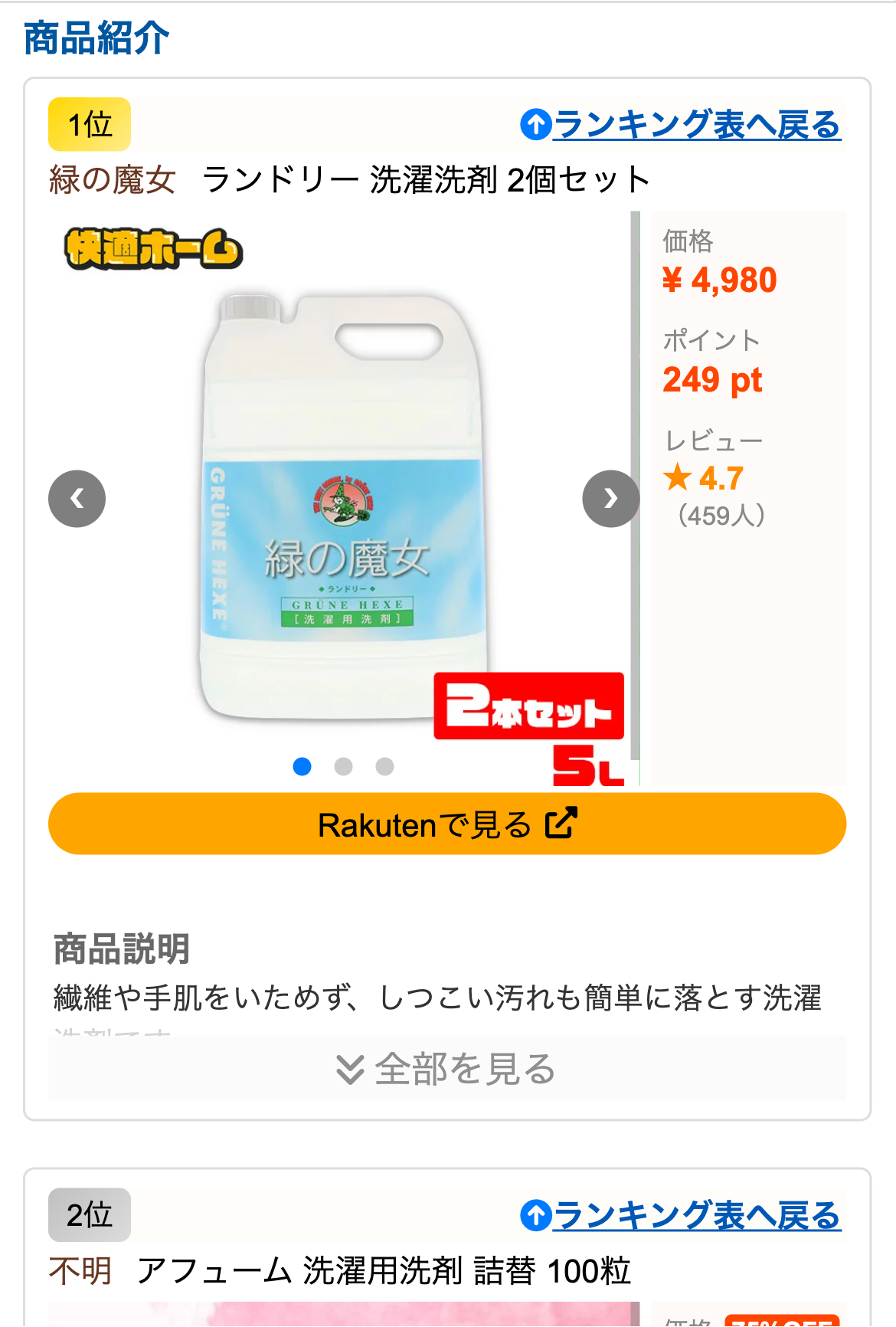This screenshot has height=1327, width=896.
Task: Click the orange review star icon
Action: click(677, 477)
